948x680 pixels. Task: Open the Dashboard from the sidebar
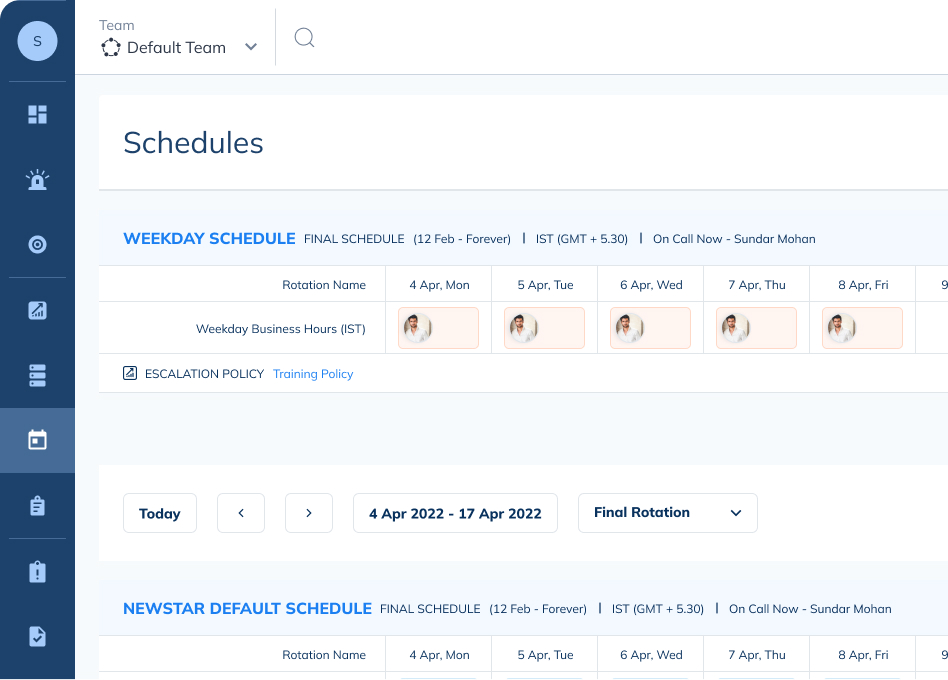37,114
